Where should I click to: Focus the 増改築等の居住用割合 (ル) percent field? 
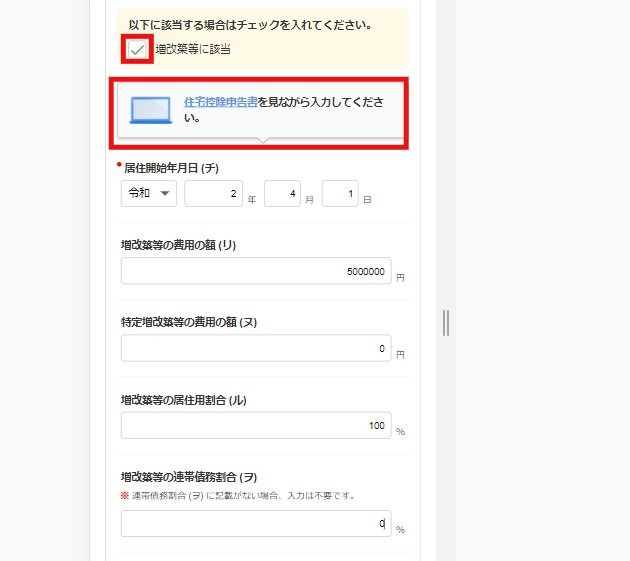coord(256,425)
